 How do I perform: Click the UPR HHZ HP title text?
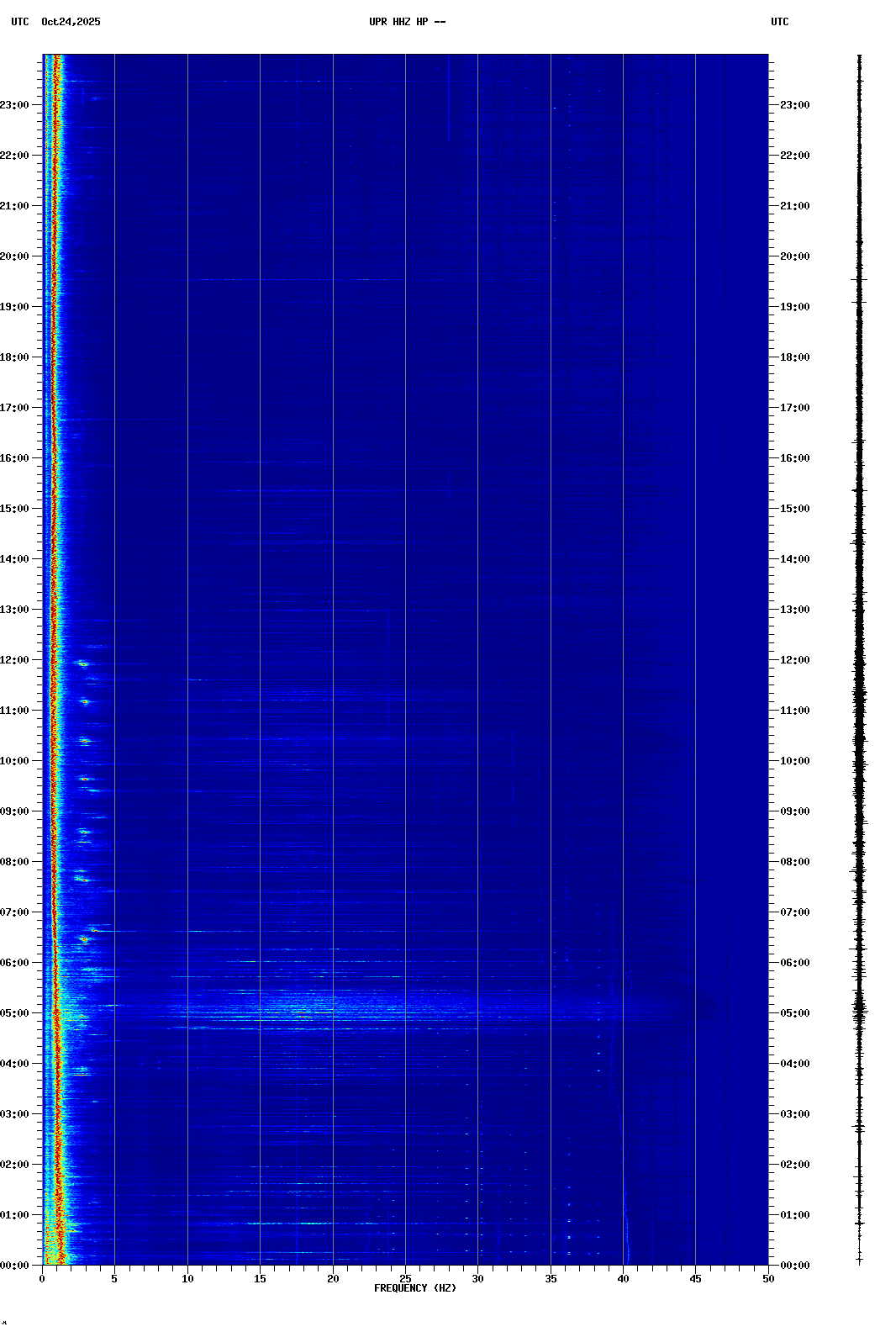[x=407, y=22]
